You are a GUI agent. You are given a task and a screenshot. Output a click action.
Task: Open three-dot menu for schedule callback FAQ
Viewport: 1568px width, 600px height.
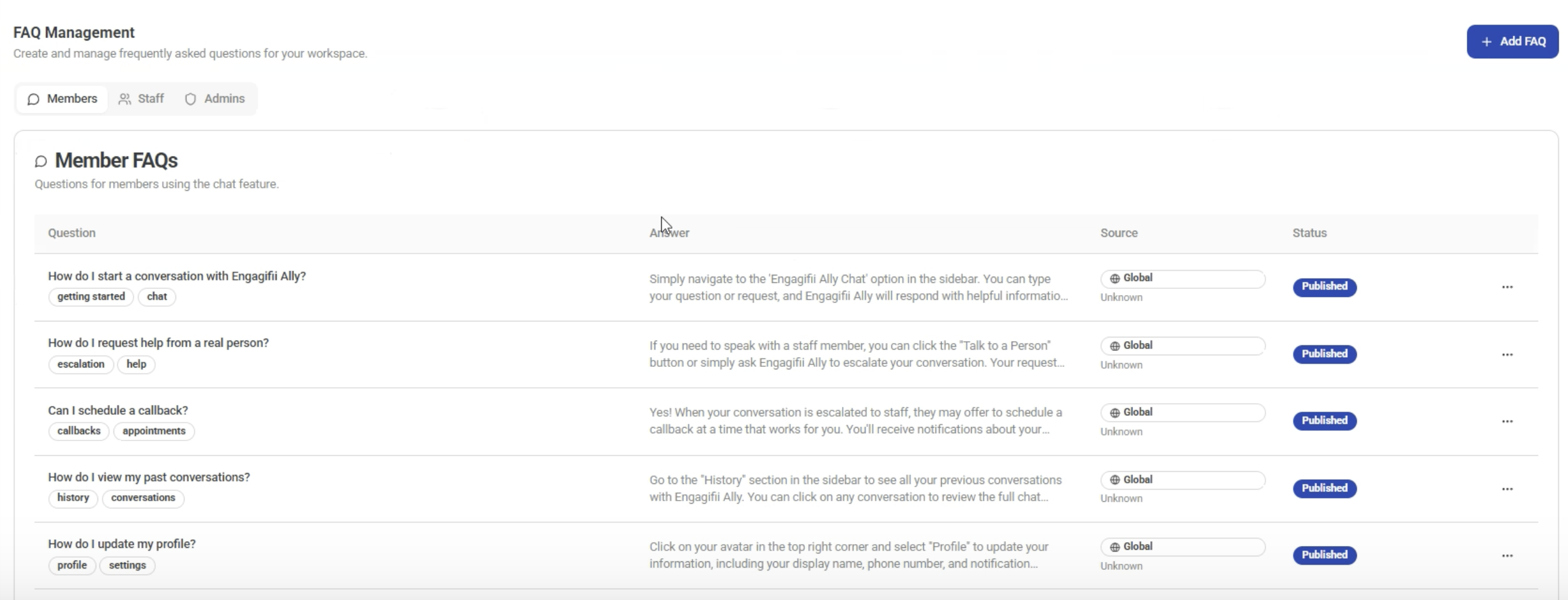pyautogui.click(x=1507, y=421)
